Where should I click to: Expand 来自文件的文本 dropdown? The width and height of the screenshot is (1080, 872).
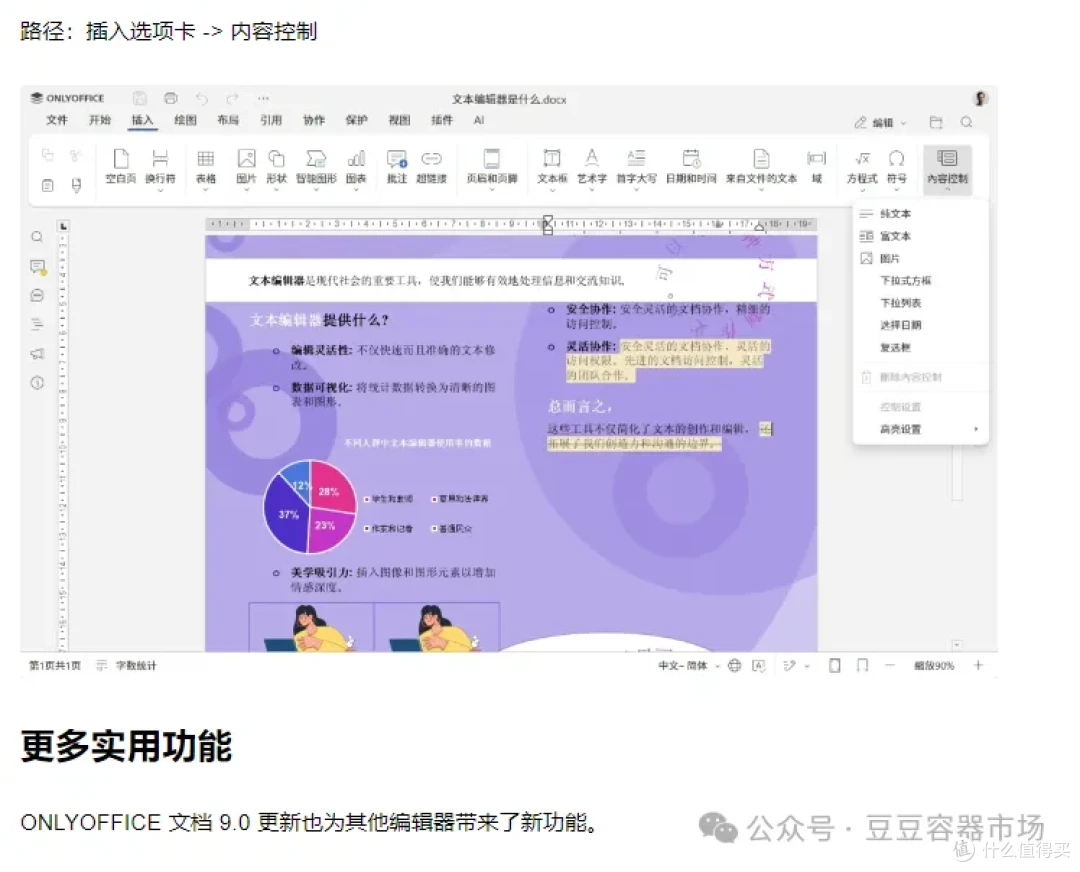761,190
